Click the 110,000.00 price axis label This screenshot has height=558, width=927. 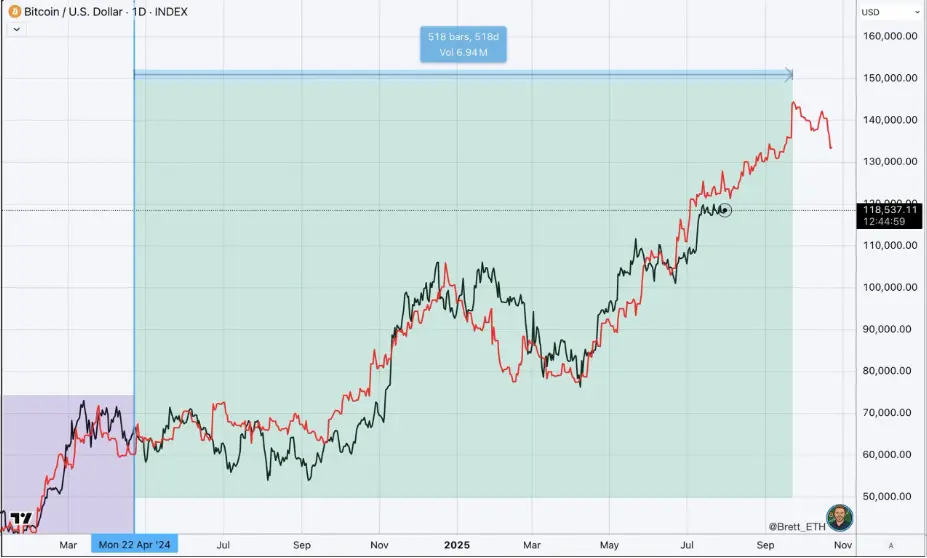point(890,245)
